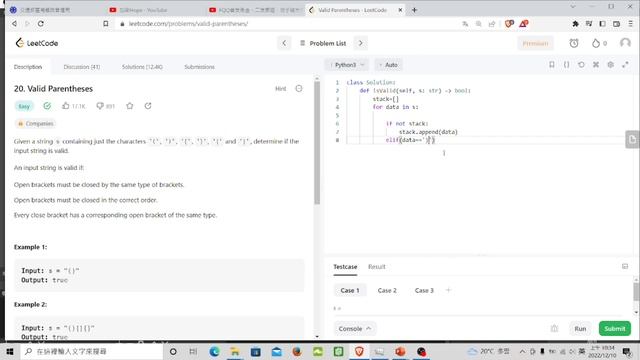The width and height of the screenshot is (640, 360).
Task: Go to previous problem arrow
Action: [284, 43]
